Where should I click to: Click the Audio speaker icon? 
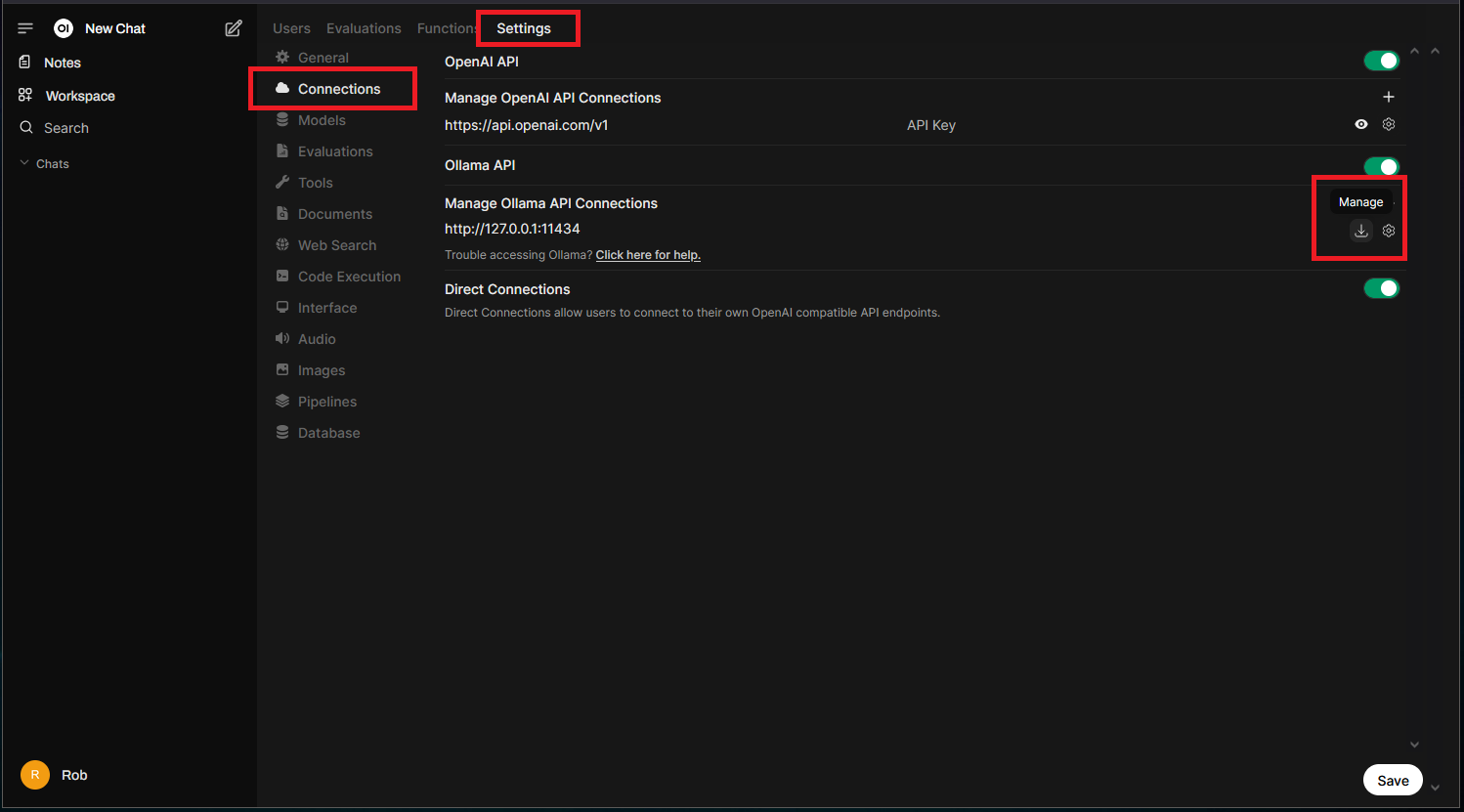tap(282, 338)
